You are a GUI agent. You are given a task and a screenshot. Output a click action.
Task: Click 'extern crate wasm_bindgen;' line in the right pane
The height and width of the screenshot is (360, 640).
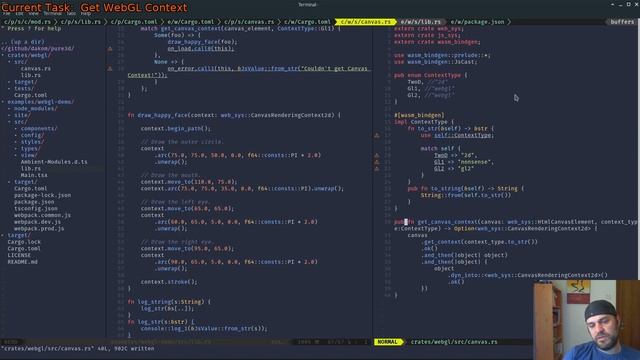point(438,42)
